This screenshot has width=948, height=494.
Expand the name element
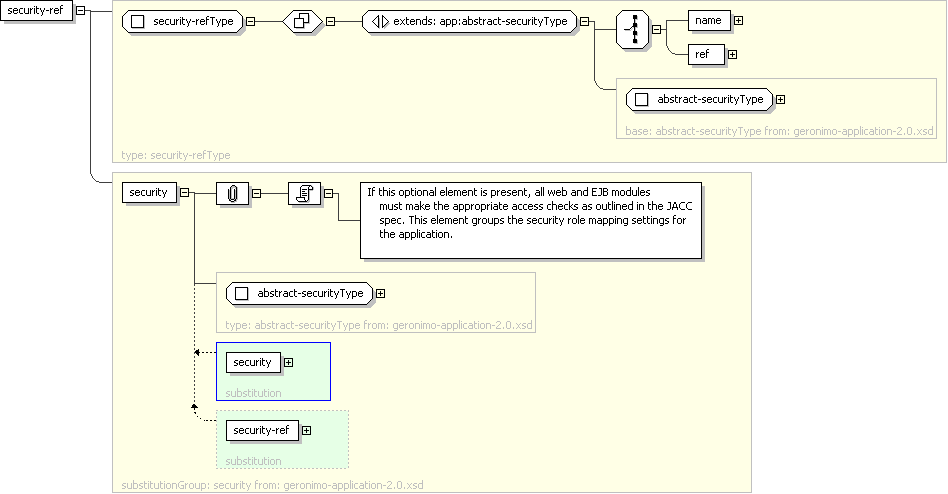[x=738, y=20]
